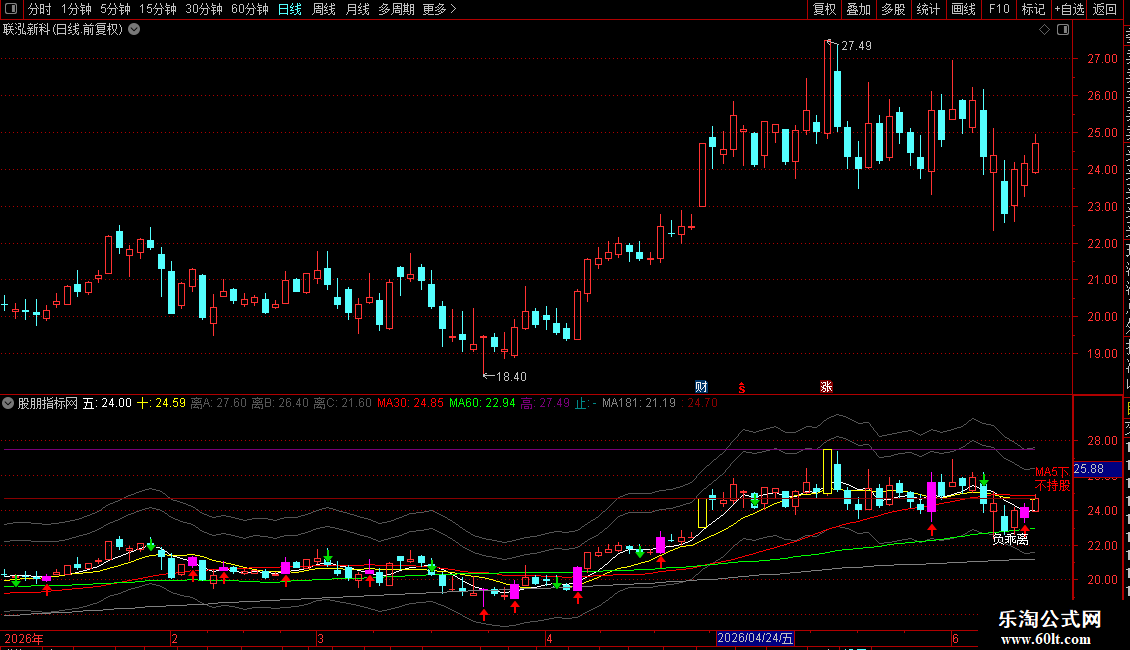Click the 统计 statistics button
Screen dimensions: 1130x650
(x=928, y=9)
